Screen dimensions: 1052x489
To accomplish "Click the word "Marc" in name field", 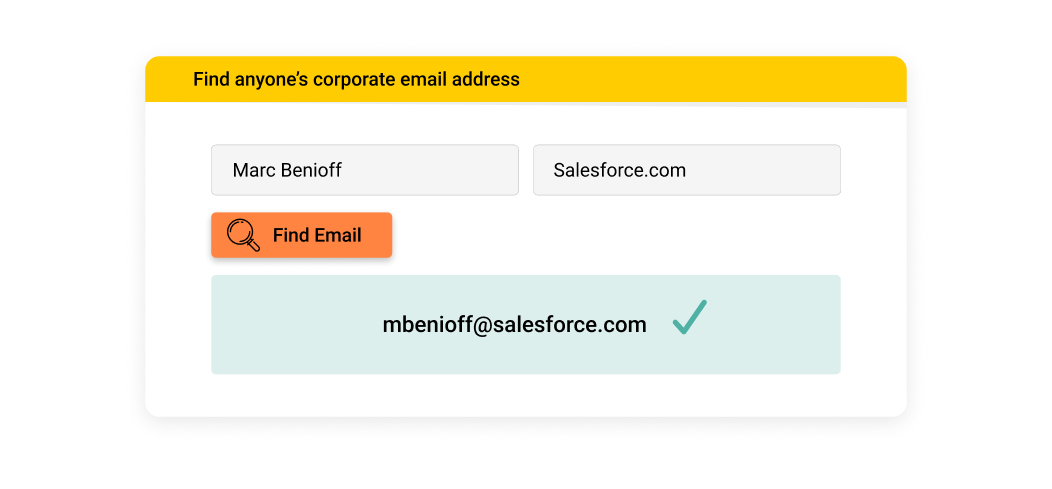I will tap(253, 170).
